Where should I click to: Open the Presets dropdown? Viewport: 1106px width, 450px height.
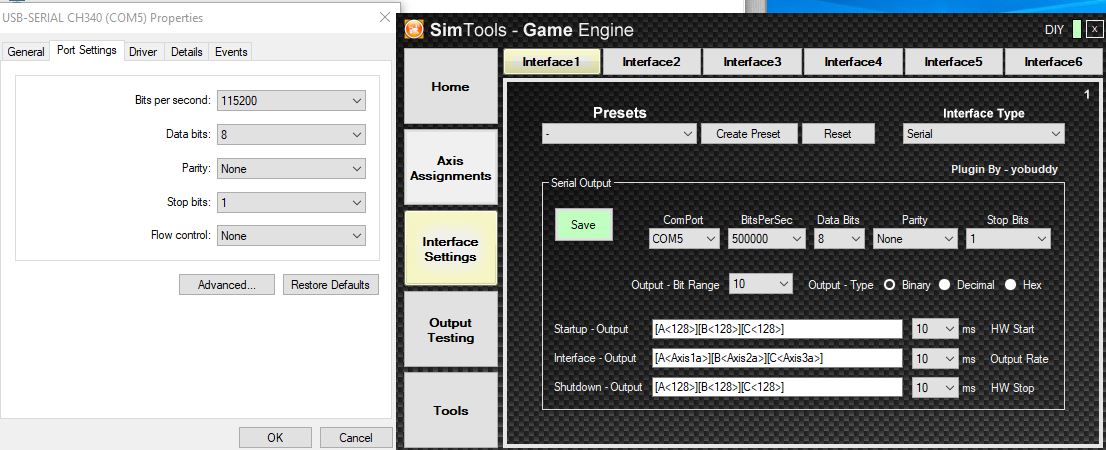pyautogui.click(x=619, y=133)
